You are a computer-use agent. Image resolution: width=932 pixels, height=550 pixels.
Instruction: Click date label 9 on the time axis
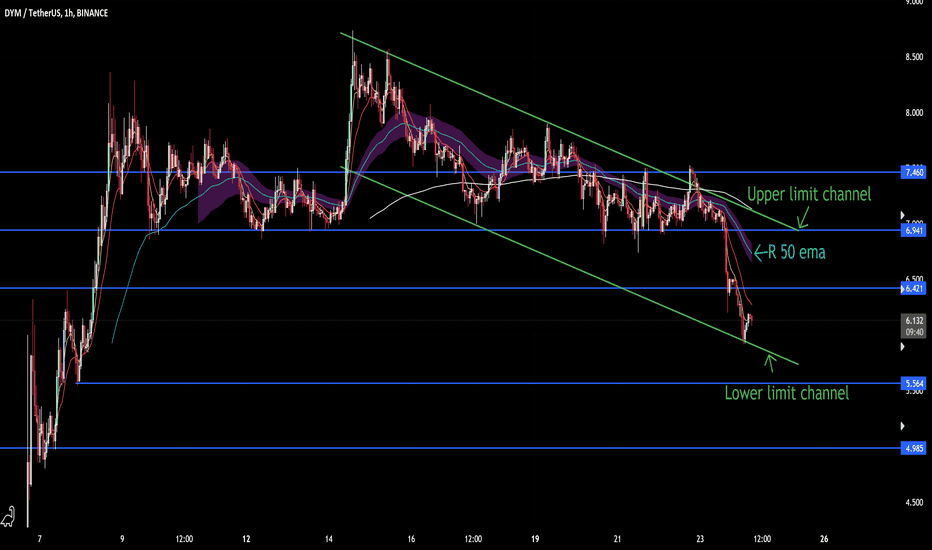122,539
